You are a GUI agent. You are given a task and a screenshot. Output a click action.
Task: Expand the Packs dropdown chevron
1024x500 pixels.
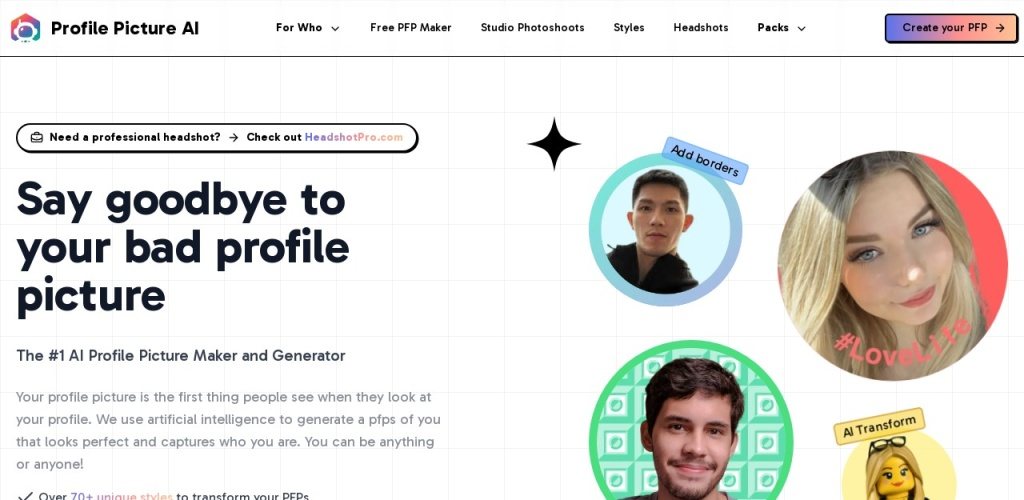(x=801, y=28)
